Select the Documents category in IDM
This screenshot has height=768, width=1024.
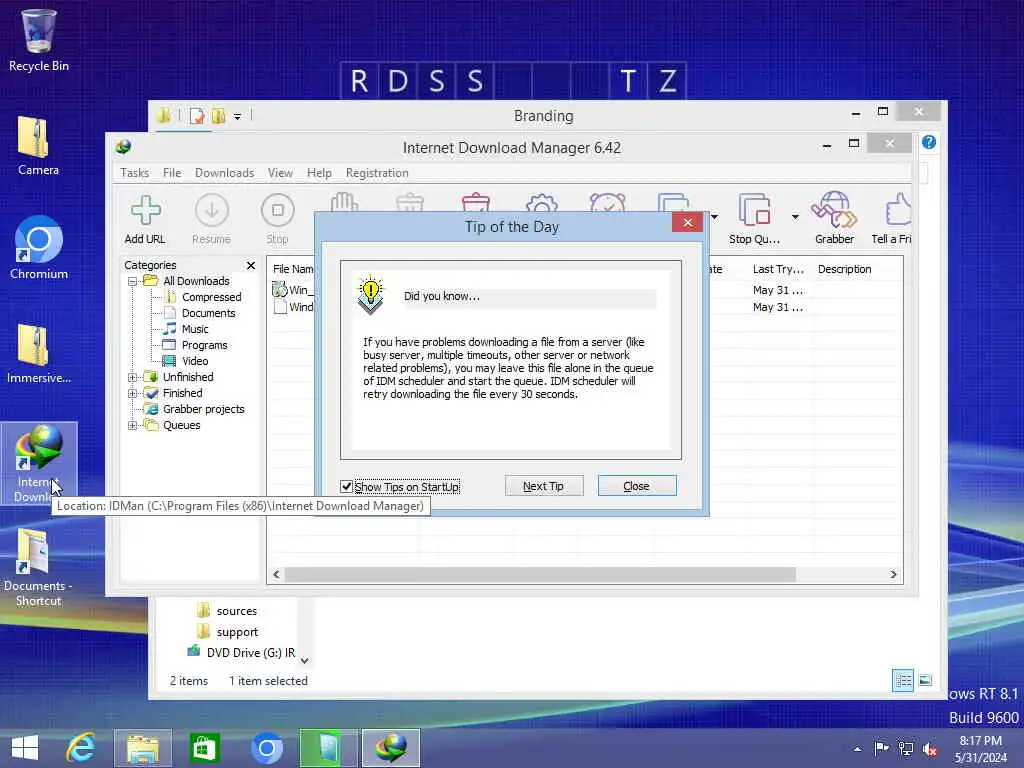(x=208, y=313)
